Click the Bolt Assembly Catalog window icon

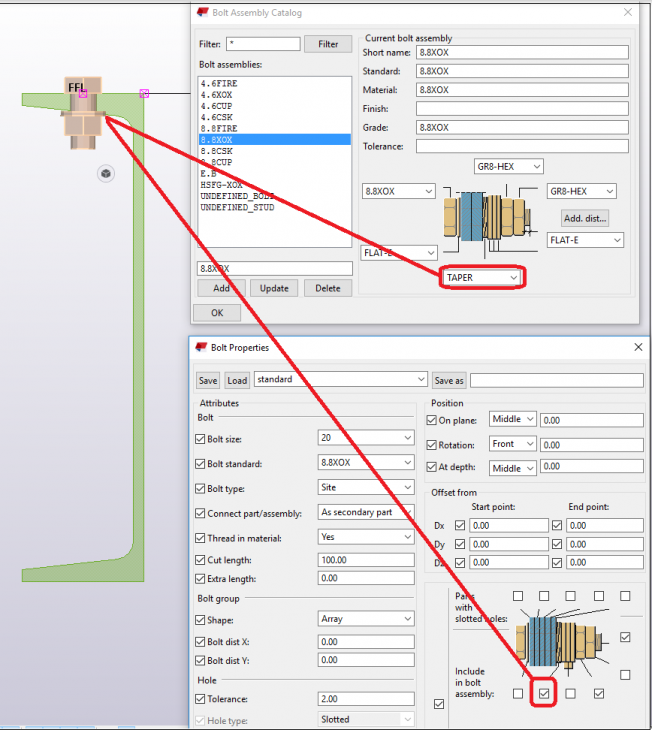203,13
